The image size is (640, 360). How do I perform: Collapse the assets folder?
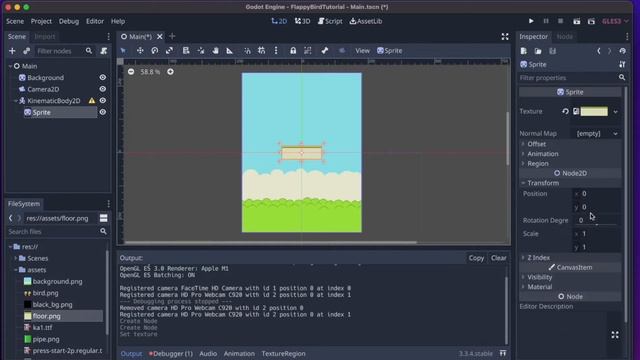(x=16, y=270)
